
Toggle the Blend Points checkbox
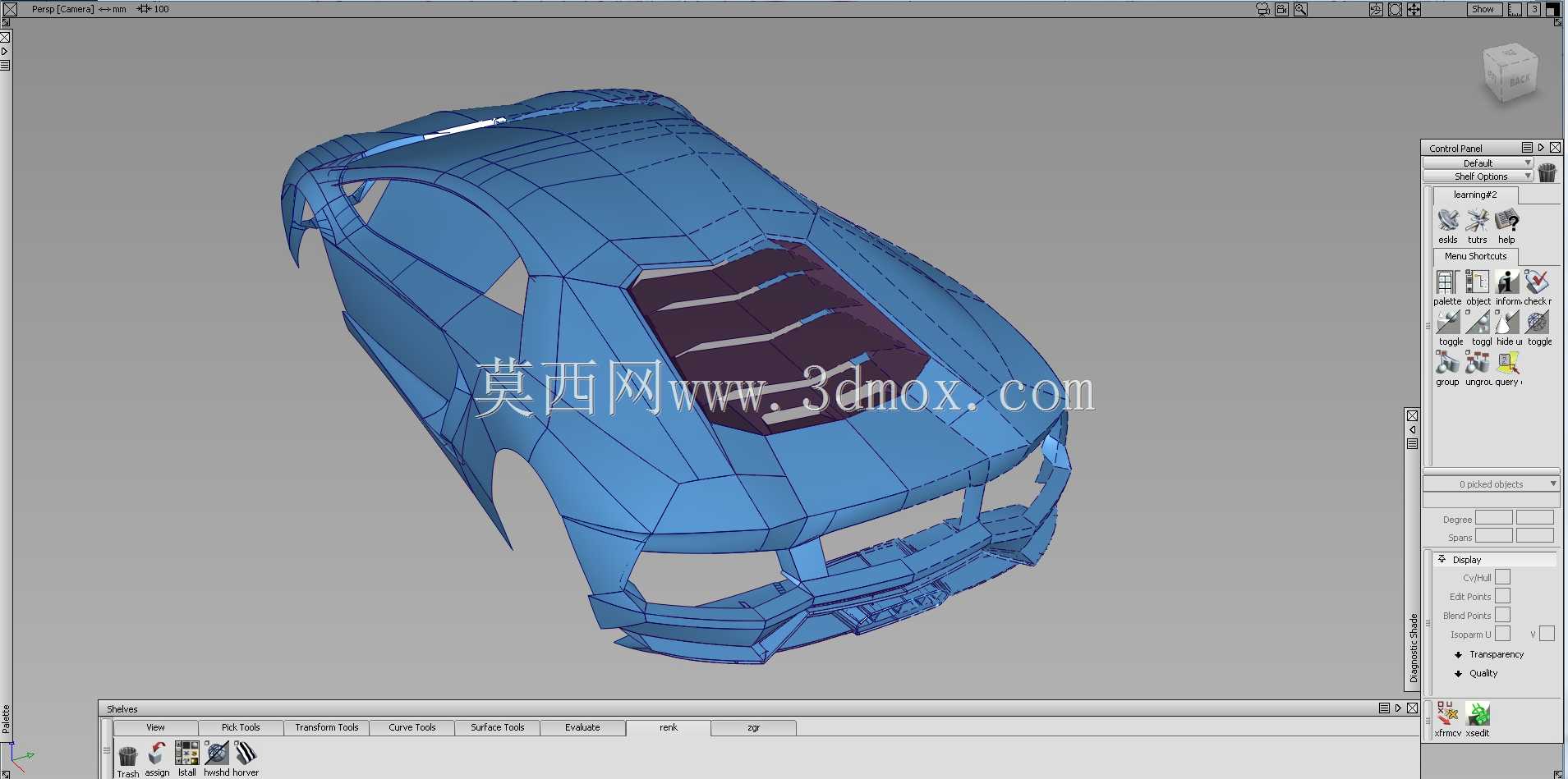(1502, 615)
